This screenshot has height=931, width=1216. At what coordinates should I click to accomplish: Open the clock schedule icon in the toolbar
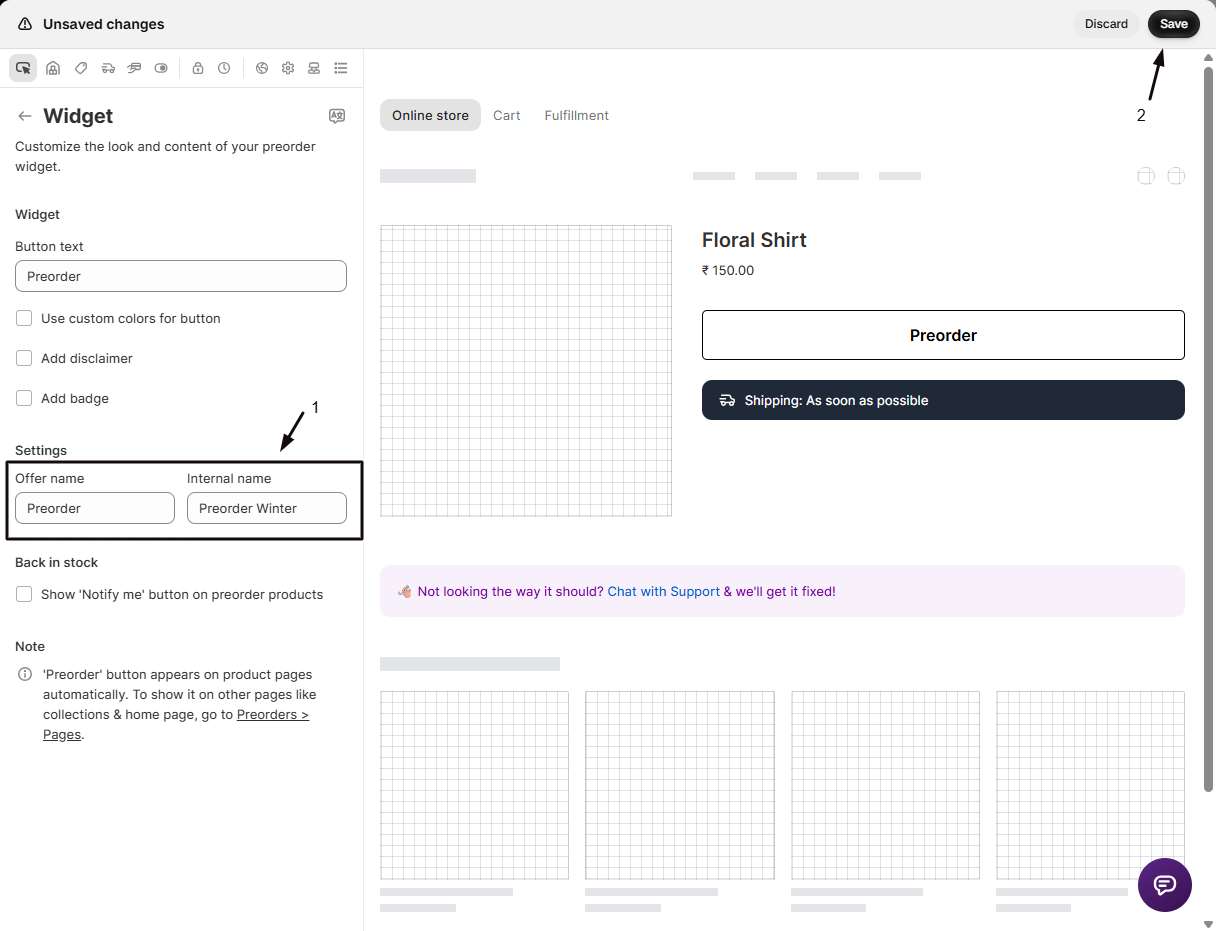(224, 68)
